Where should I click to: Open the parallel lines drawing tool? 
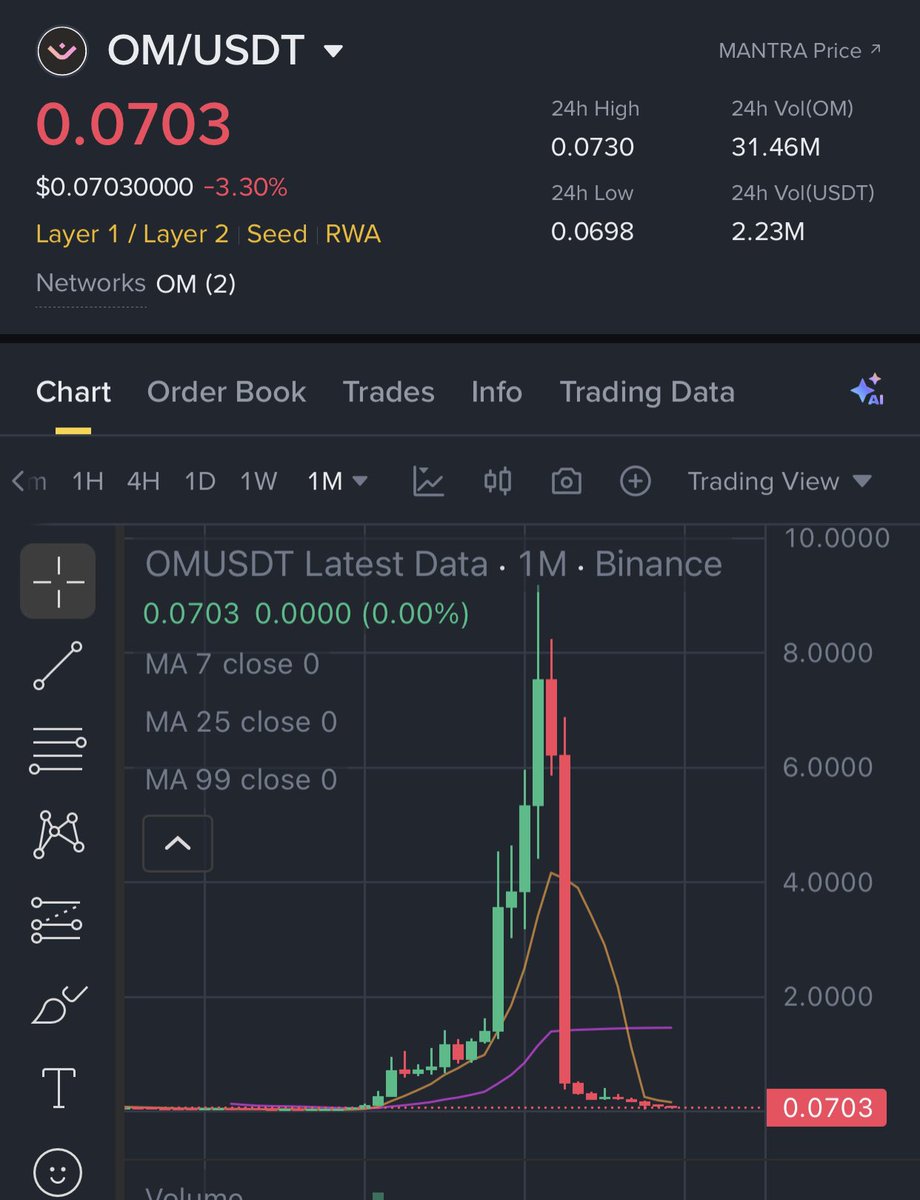click(x=57, y=748)
